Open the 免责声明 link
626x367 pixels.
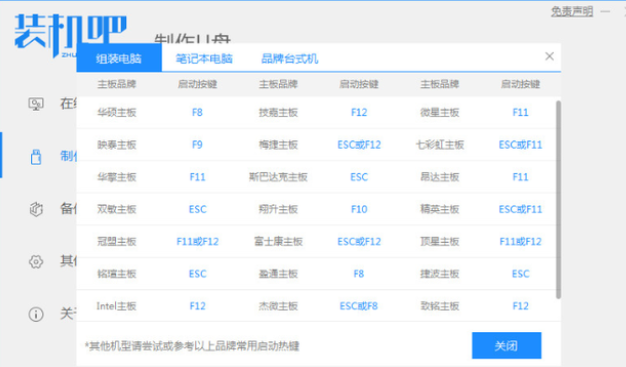[x=572, y=12]
